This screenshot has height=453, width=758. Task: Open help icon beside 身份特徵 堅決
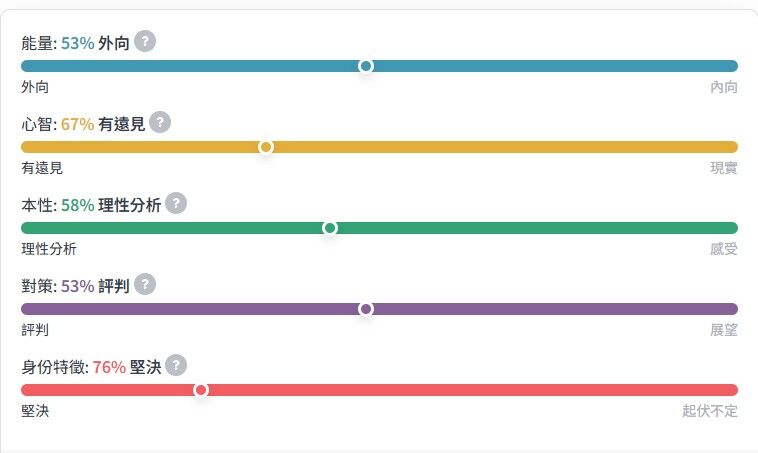(x=176, y=365)
